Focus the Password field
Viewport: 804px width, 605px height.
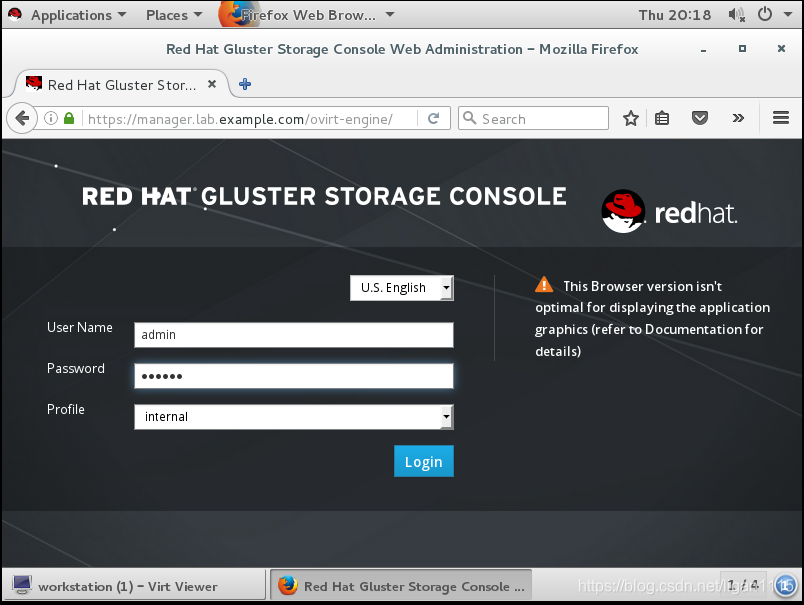(x=294, y=376)
